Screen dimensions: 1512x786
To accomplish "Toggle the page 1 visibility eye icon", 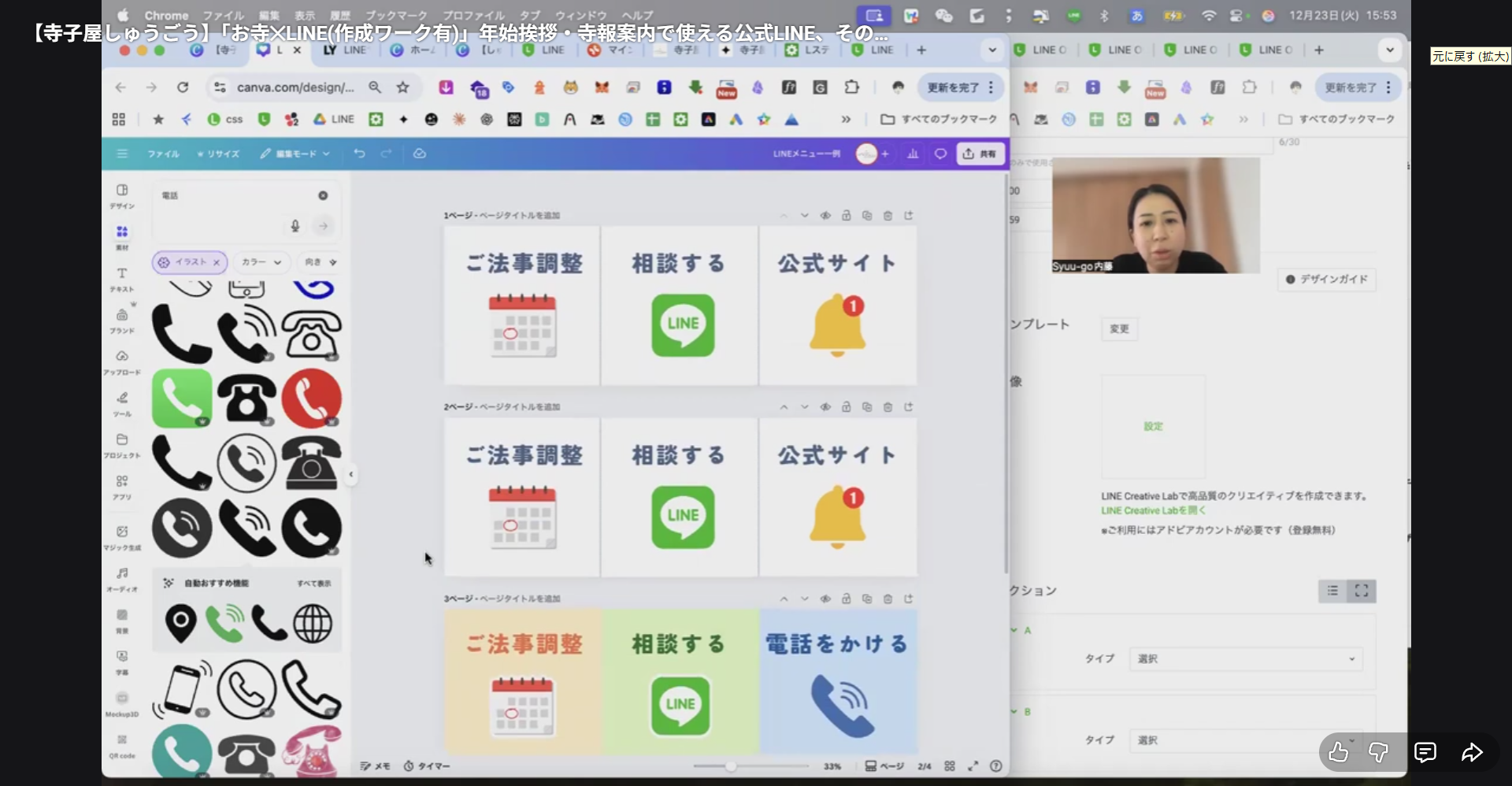I will click(825, 216).
